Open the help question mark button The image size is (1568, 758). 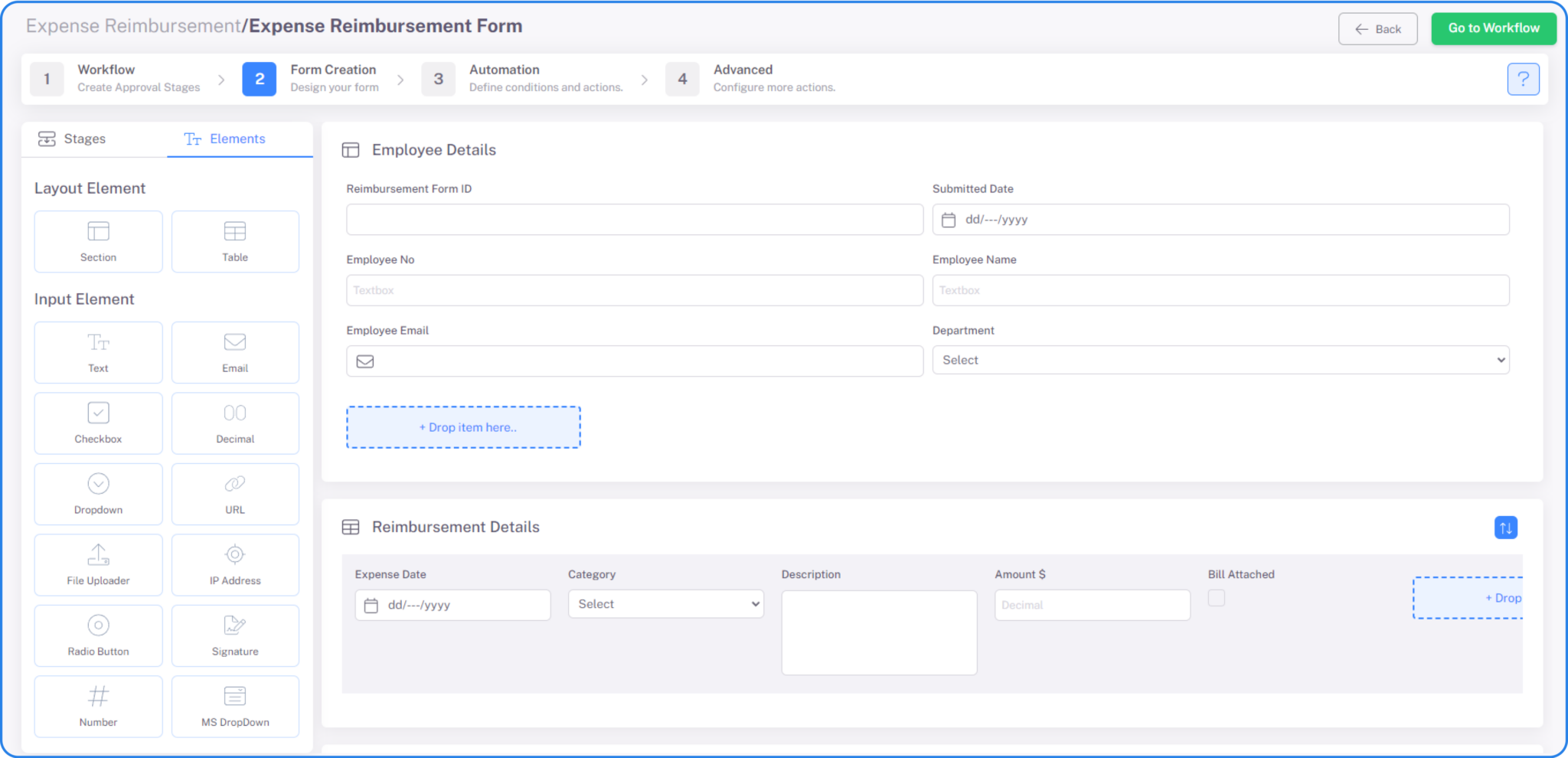[x=1523, y=79]
